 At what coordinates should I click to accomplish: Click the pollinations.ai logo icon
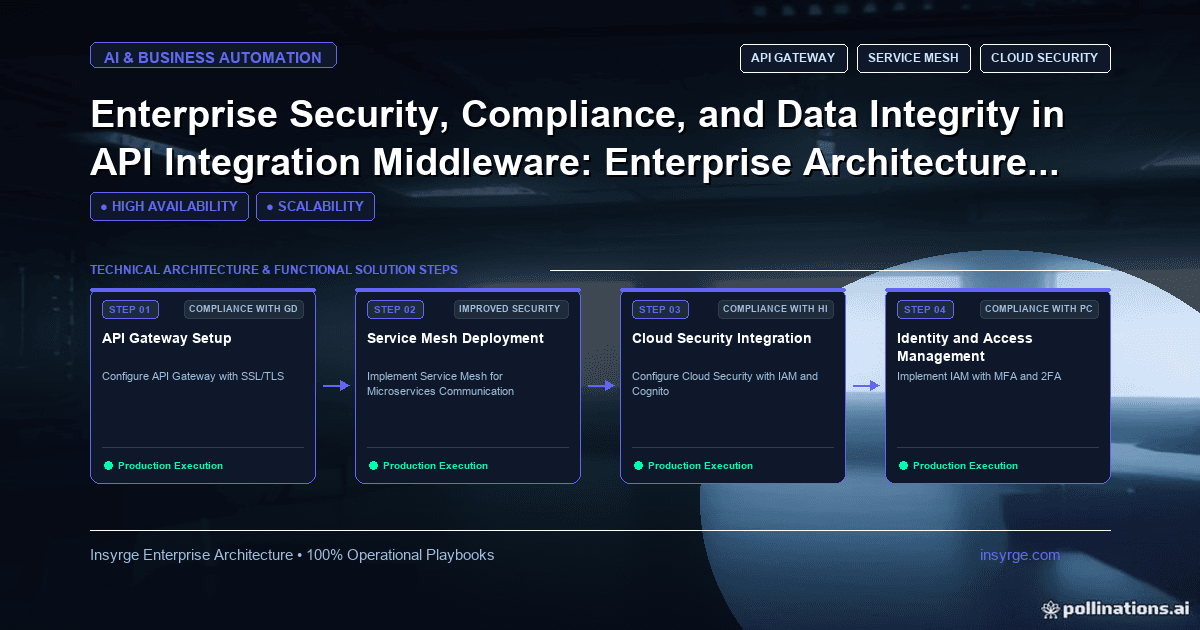tap(1050, 608)
